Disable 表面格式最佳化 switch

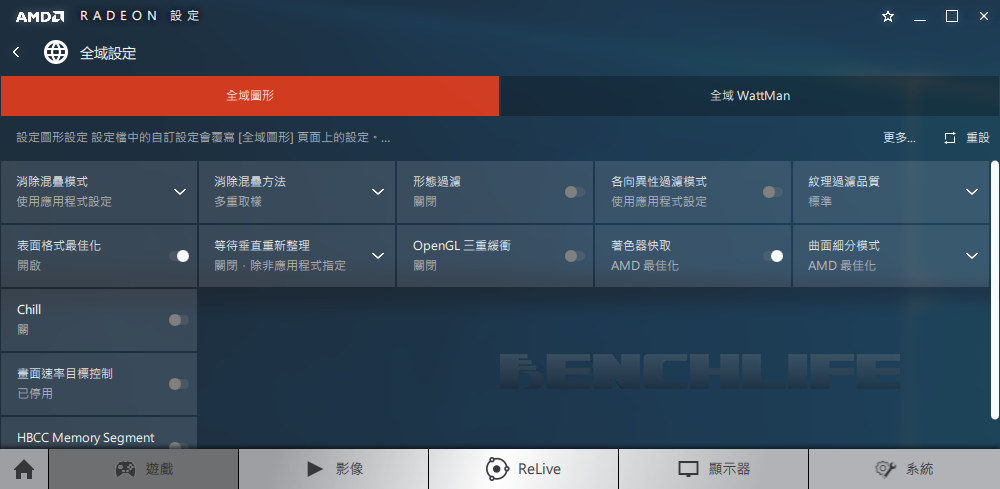tap(179, 256)
